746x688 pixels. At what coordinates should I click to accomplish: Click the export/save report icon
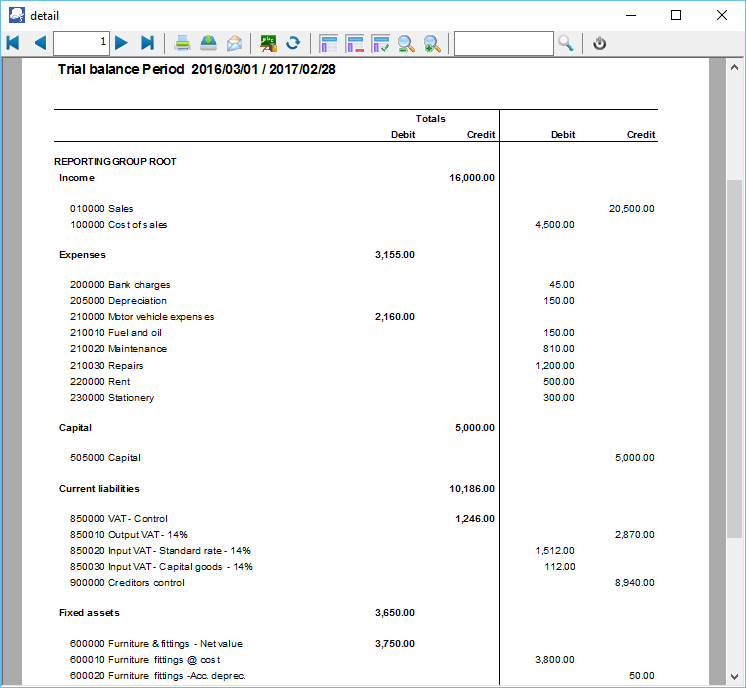(208, 43)
